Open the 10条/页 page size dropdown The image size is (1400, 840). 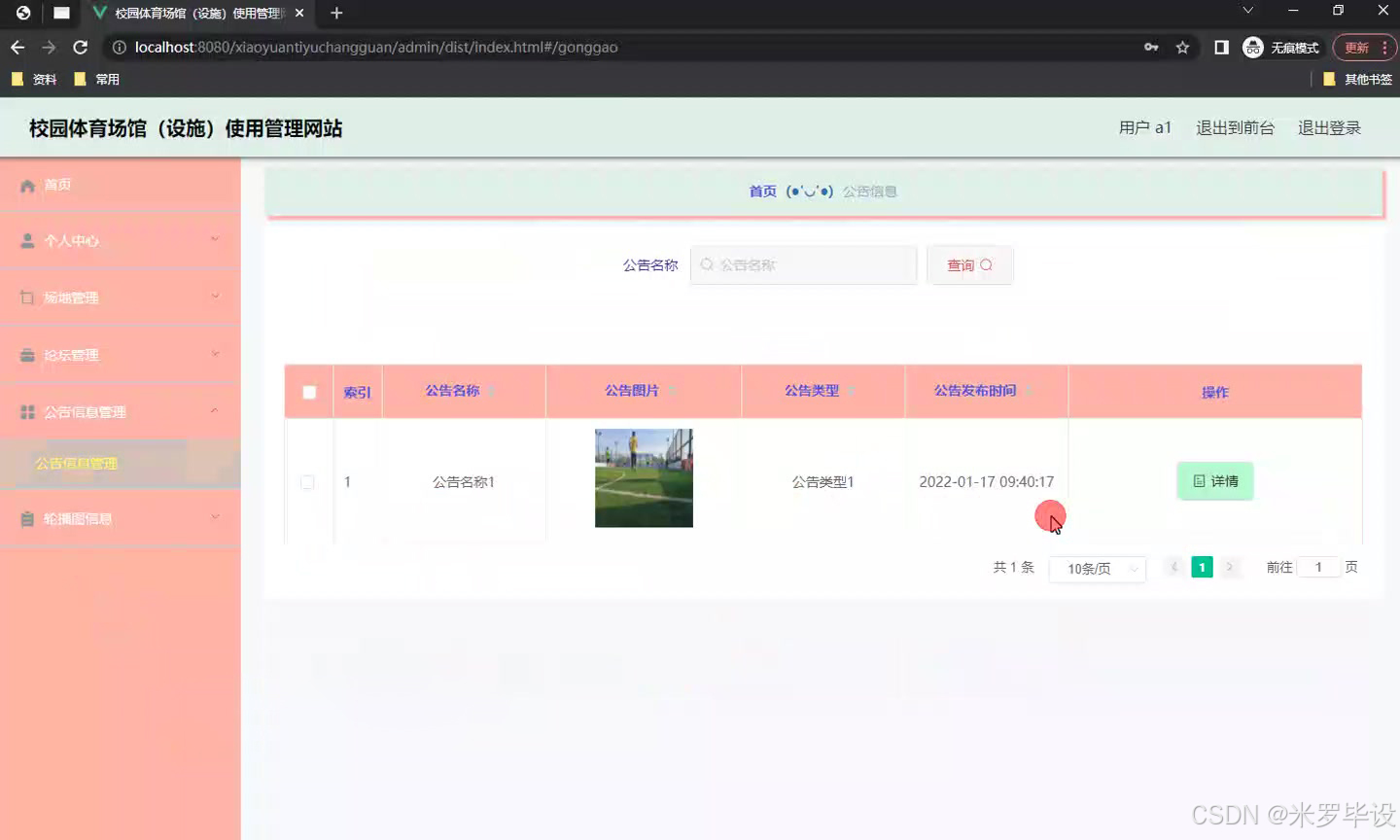click(1097, 569)
